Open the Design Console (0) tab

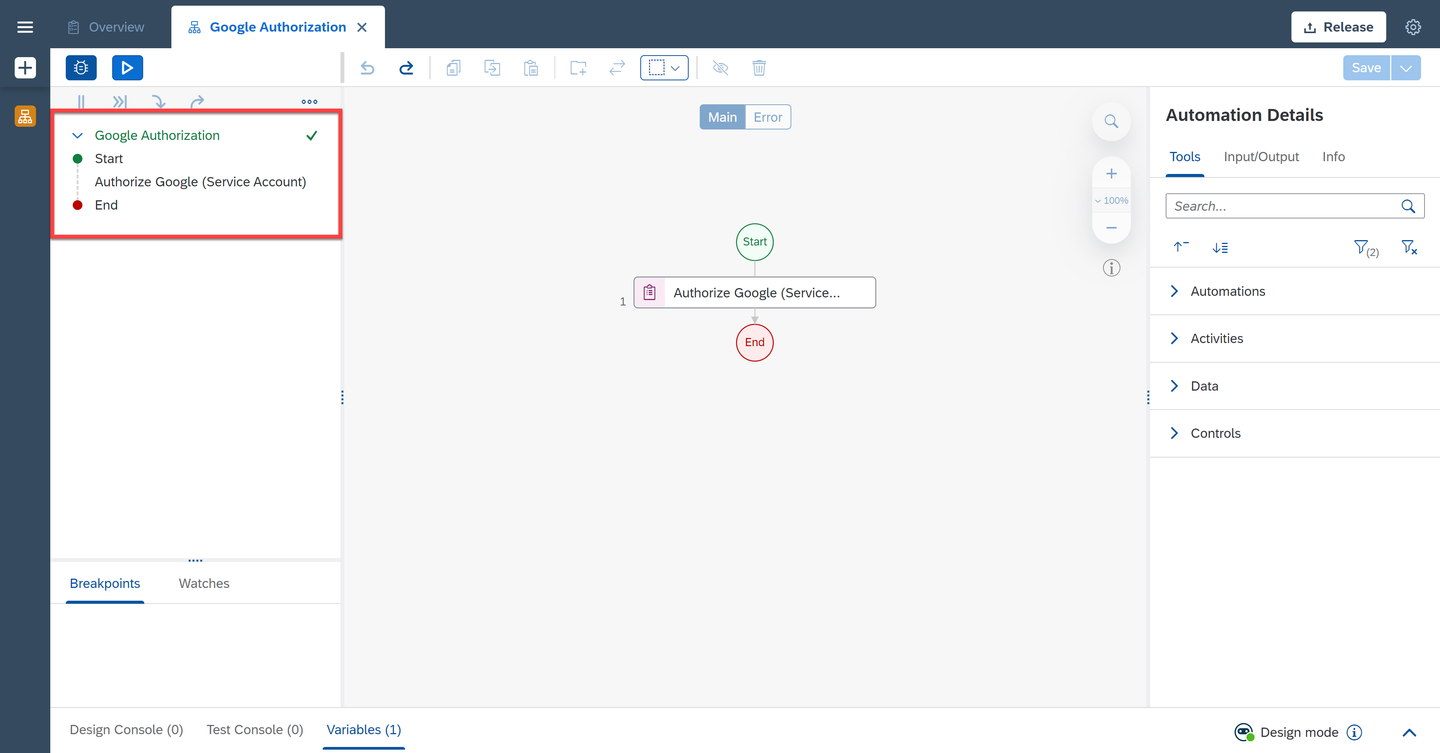tap(126, 730)
